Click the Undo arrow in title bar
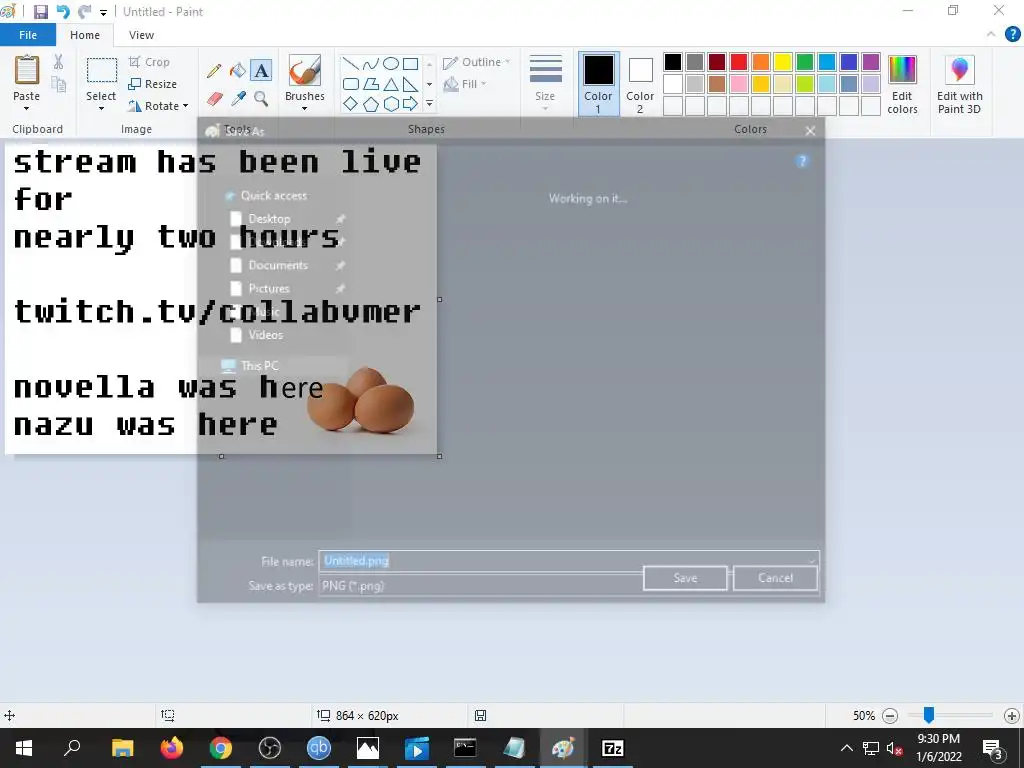 (x=63, y=12)
